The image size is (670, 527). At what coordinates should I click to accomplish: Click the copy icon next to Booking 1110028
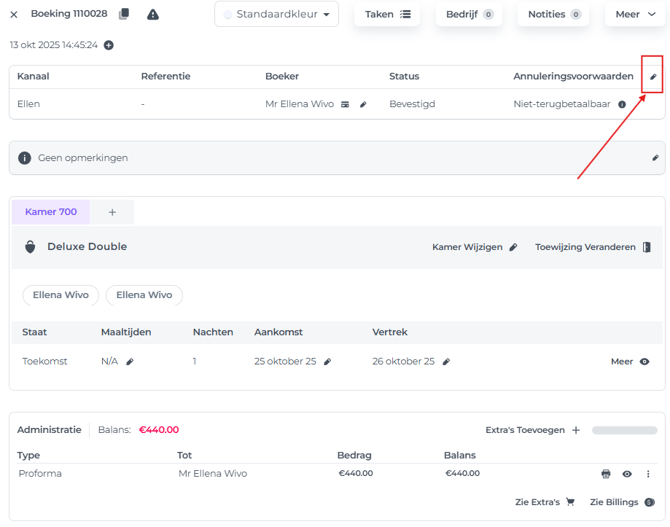tap(124, 14)
